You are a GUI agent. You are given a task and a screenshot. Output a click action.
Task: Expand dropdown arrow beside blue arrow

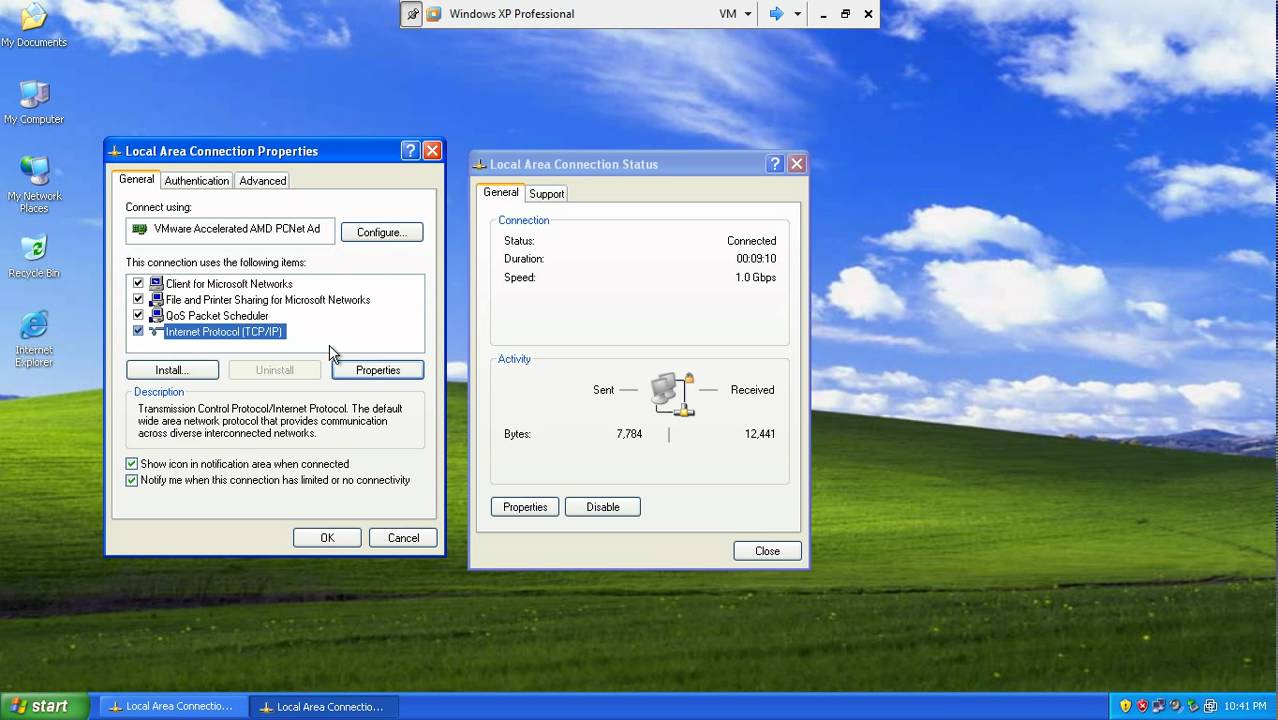[797, 14]
